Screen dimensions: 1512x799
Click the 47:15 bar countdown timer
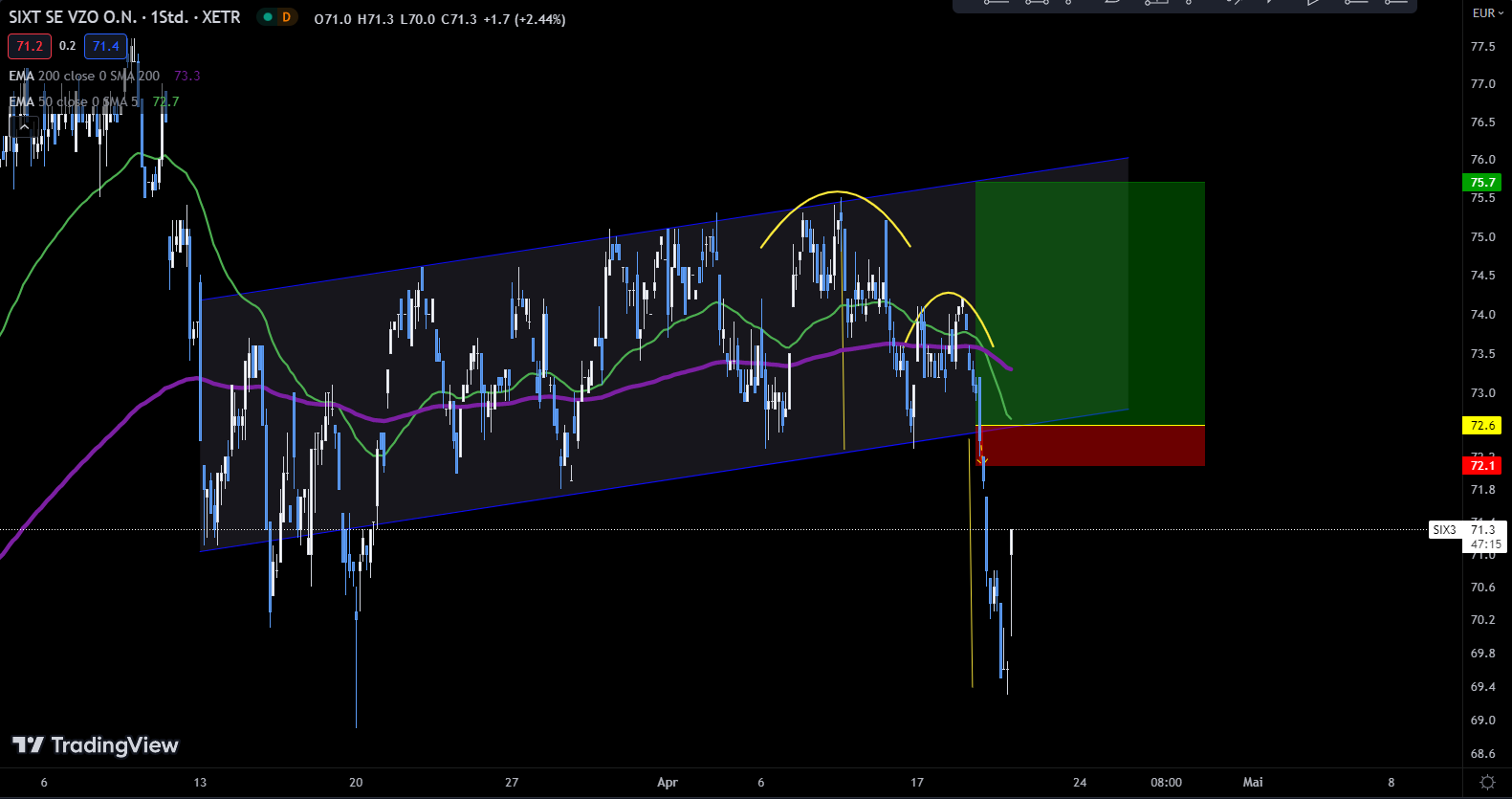tap(1485, 544)
